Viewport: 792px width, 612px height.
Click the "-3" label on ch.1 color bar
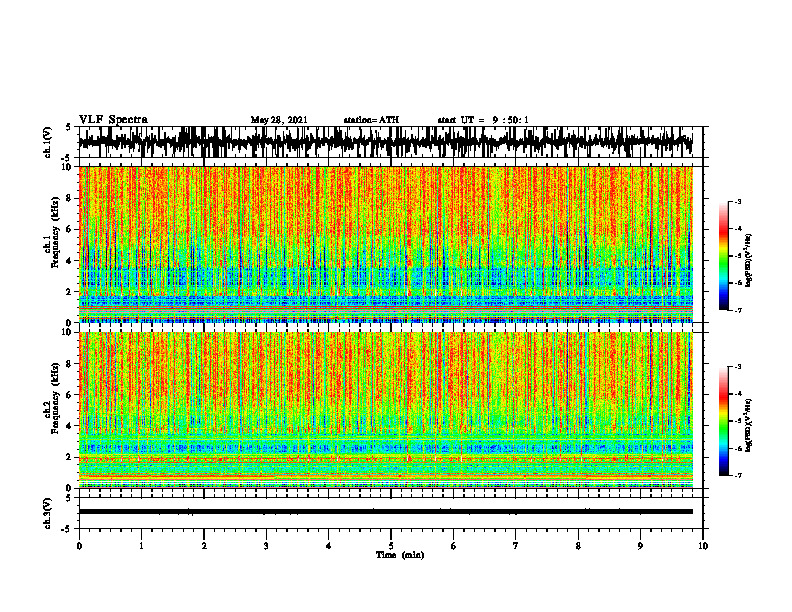click(737, 201)
